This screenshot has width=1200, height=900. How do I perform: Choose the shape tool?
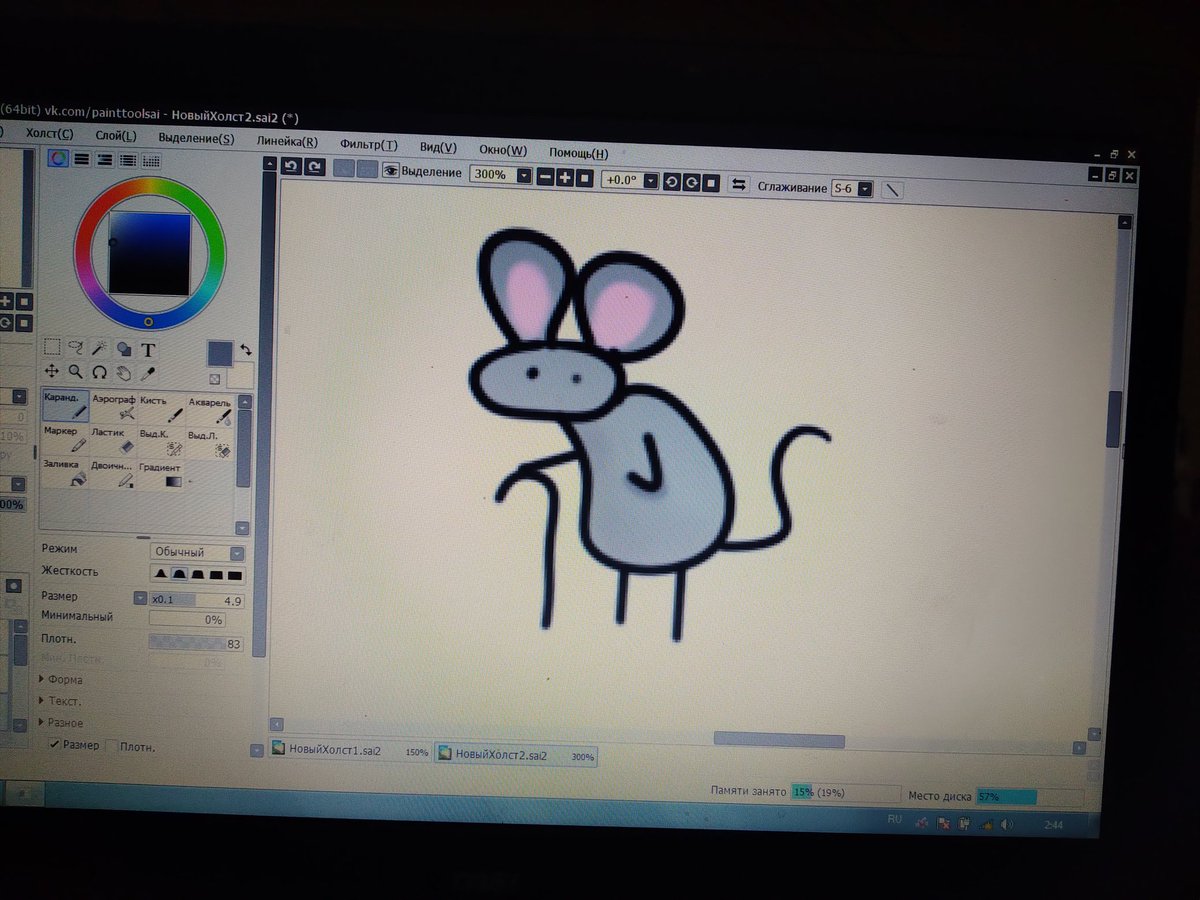(x=124, y=349)
